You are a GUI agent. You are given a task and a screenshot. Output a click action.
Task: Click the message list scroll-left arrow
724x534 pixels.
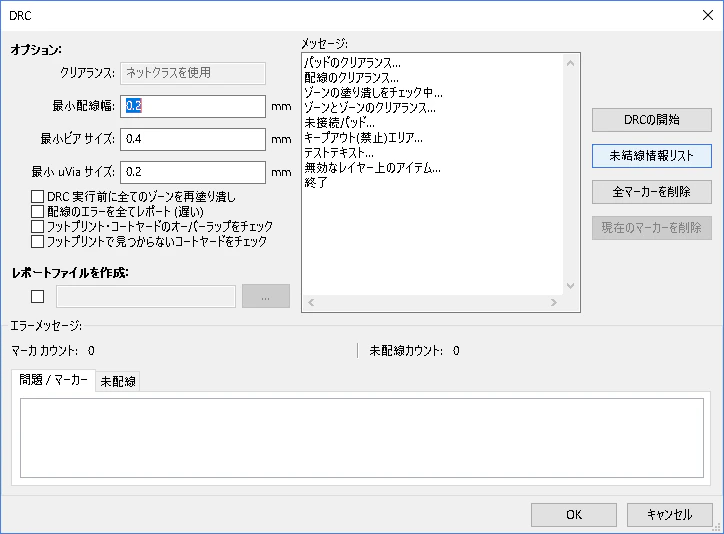click(x=311, y=302)
